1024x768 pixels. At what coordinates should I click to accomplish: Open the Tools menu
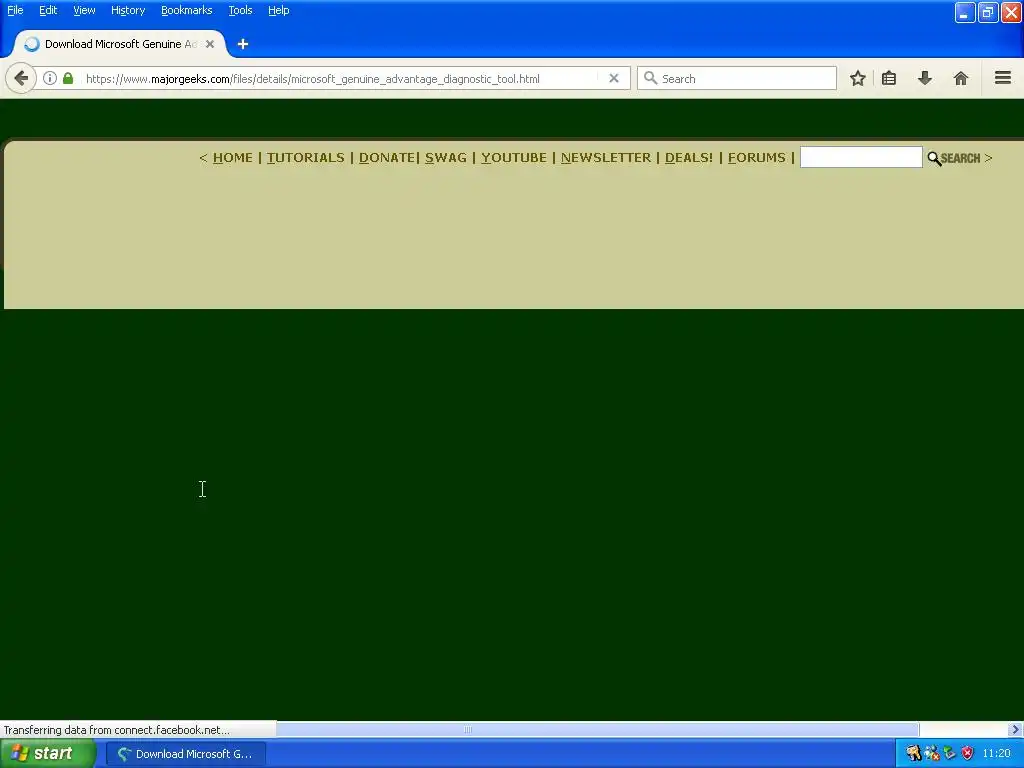click(x=240, y=10)
